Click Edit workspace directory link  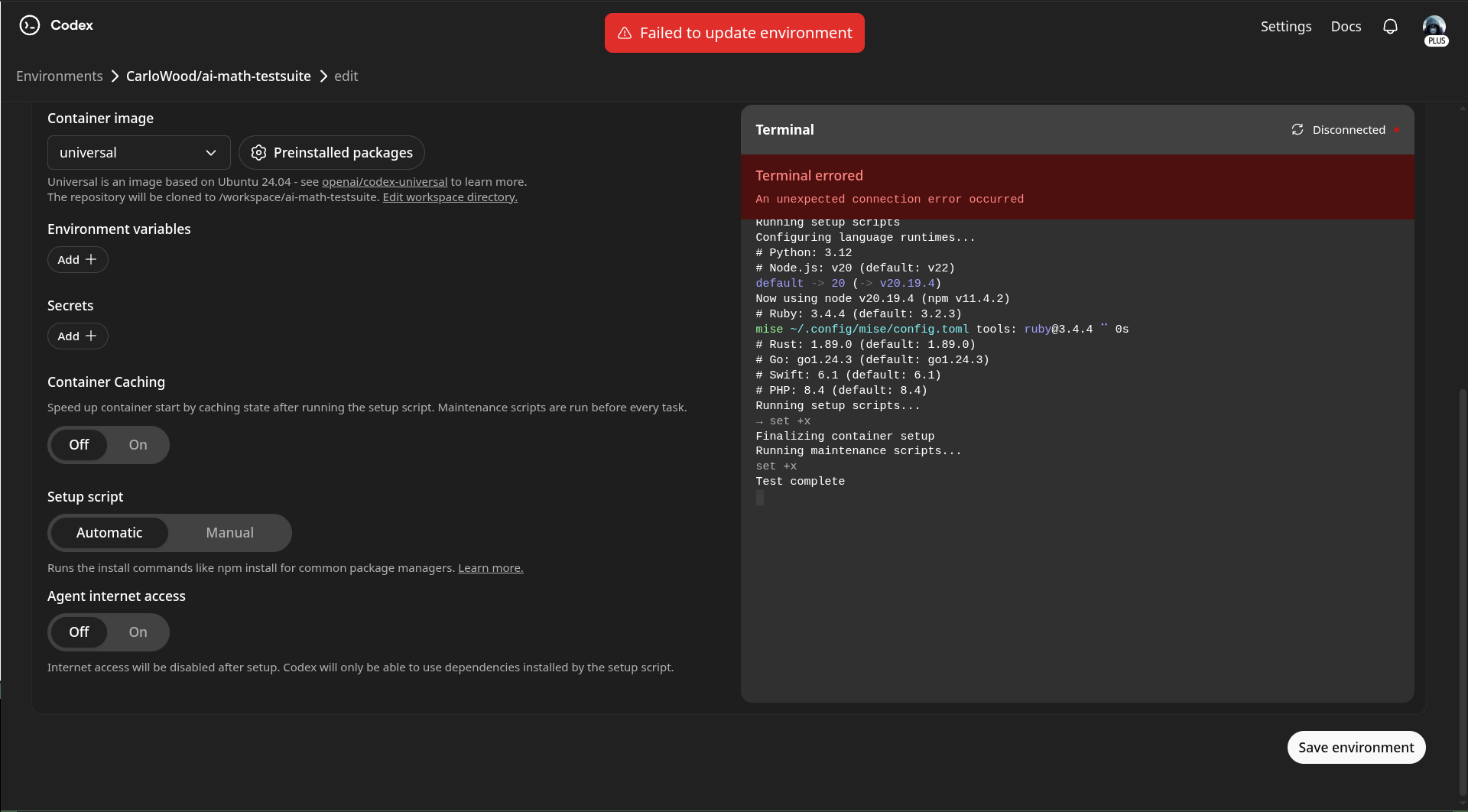pyautogui.click(x=450, y=197)
